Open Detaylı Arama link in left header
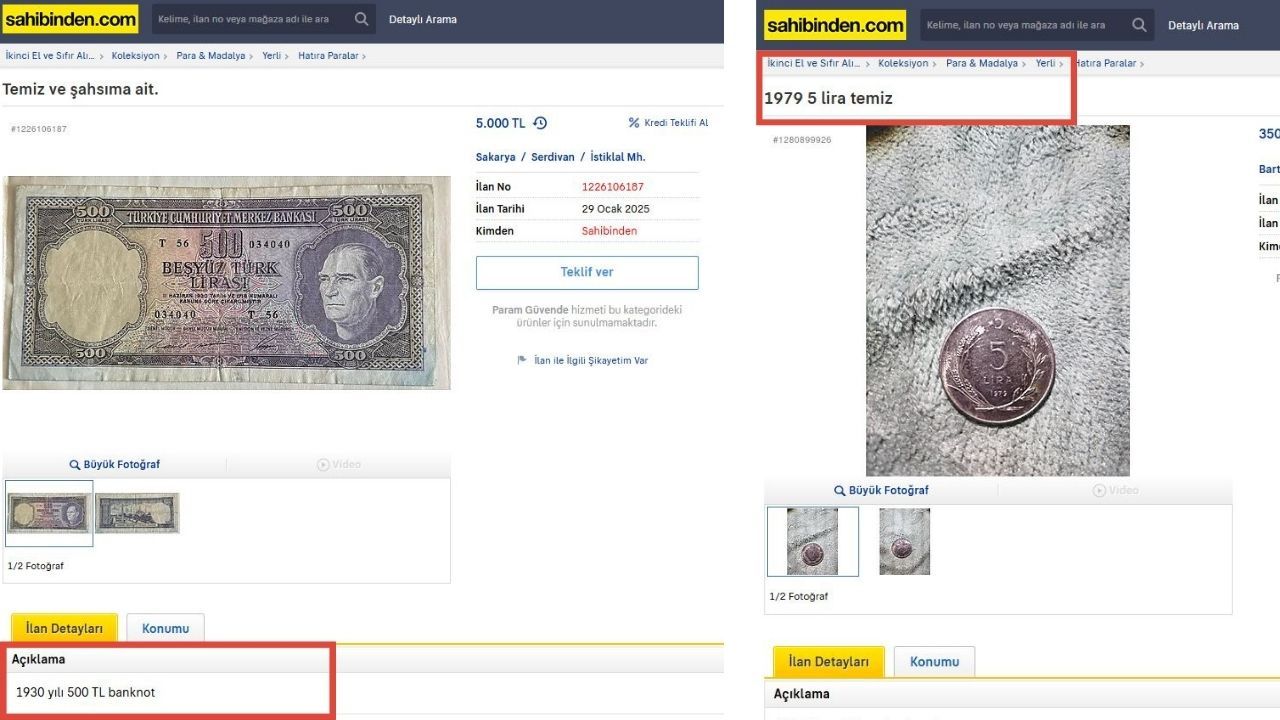Image resolution: width=1280 pixels, height=720 pixels. [423, 19]
